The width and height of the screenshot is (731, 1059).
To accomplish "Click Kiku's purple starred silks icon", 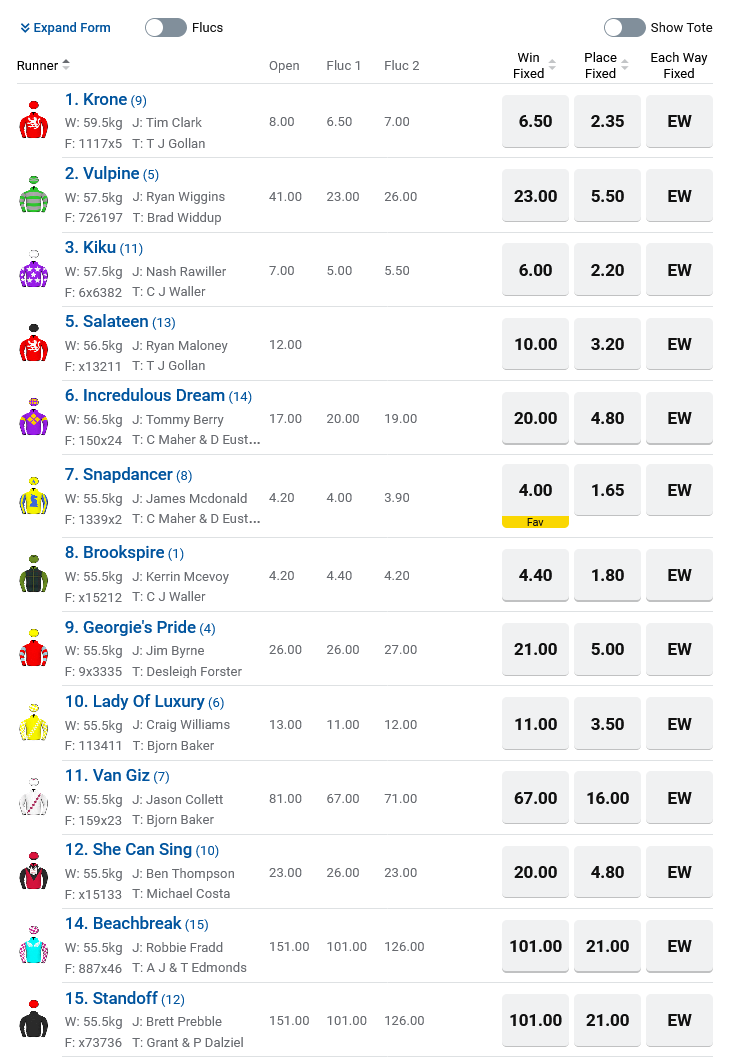I will [34, 269].
